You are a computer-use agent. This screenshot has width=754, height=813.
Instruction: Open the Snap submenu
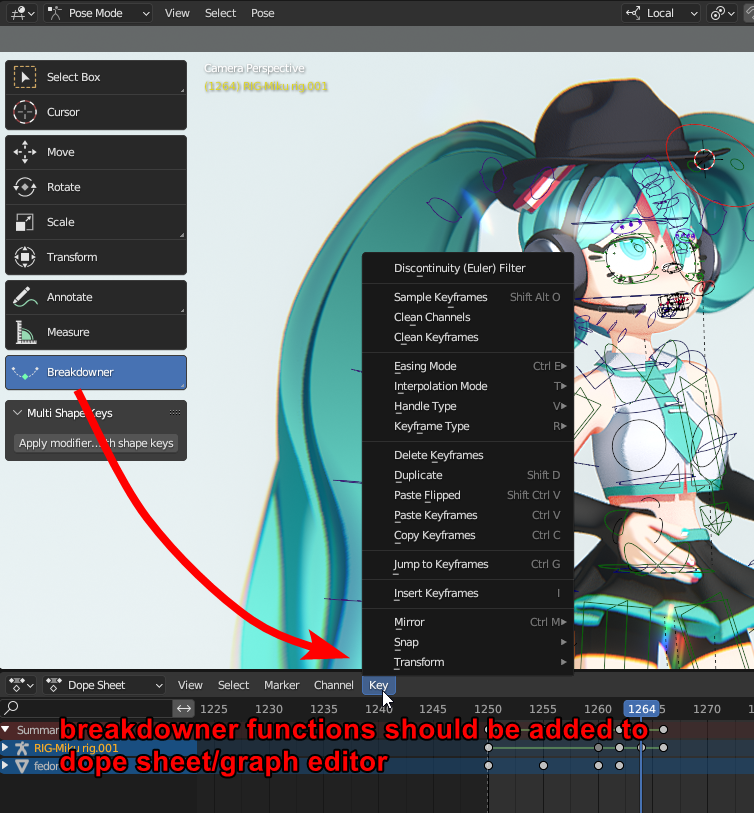(x=468, y=642)
